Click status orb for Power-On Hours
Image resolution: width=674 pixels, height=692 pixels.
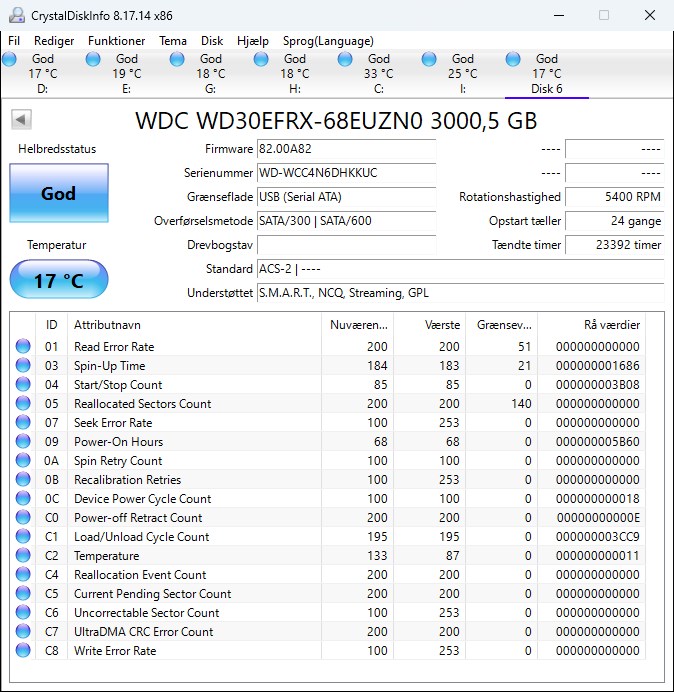pos(23,441)
